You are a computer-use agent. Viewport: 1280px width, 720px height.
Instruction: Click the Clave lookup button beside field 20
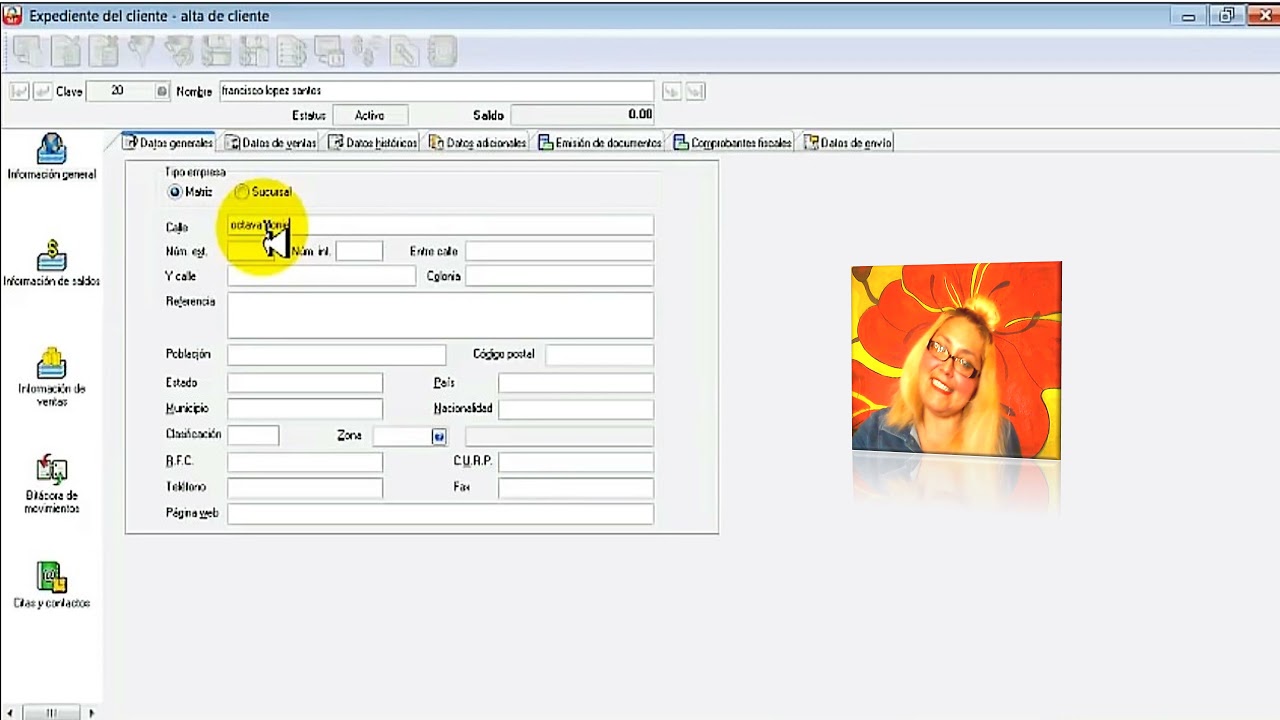[162, 91]
